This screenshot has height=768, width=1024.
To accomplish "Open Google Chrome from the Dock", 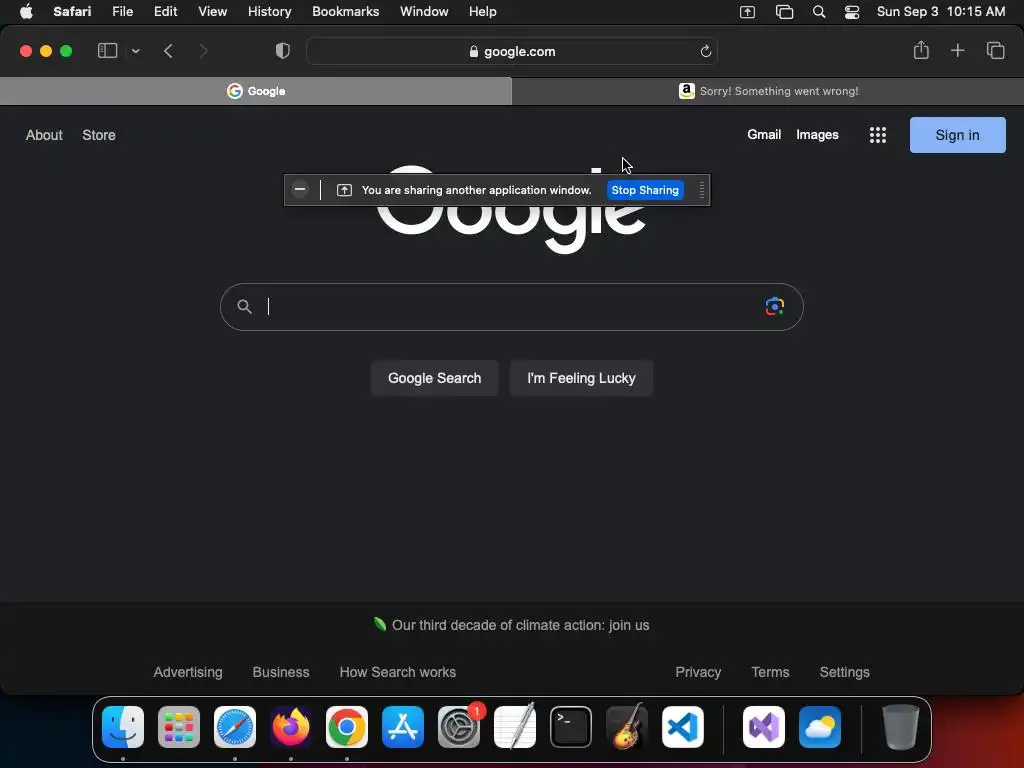I will pos(347,727).
